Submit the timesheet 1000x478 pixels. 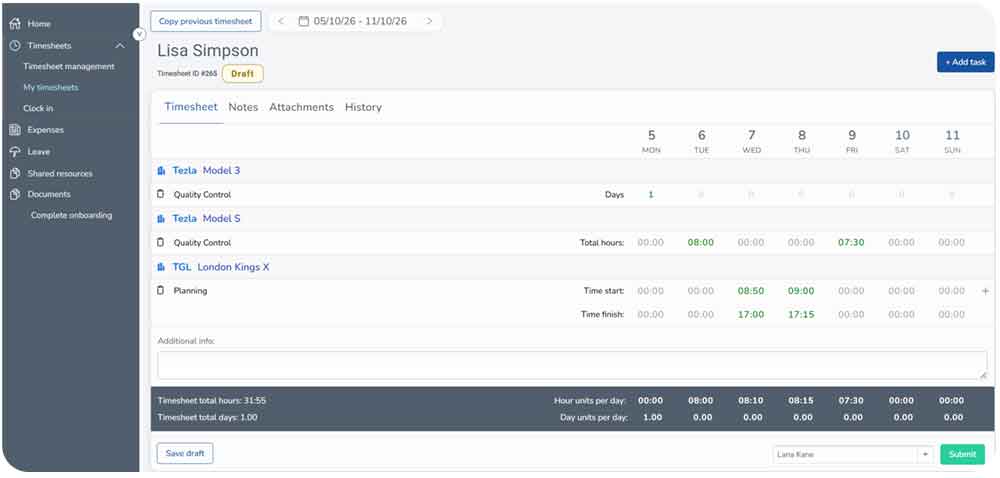pyautogui.click(x=962, y=454)
